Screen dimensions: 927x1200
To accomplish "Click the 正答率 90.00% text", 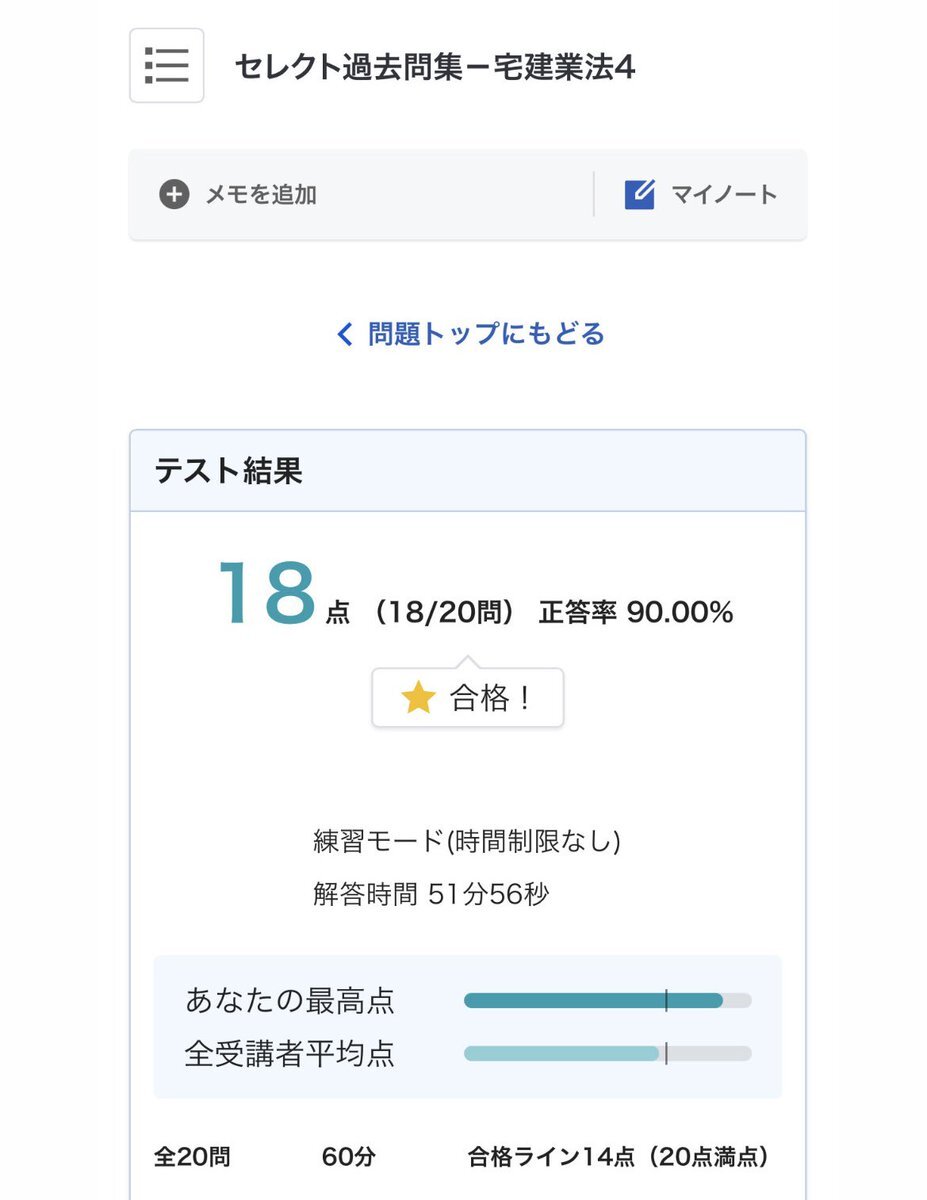I will tap(636, 612).
